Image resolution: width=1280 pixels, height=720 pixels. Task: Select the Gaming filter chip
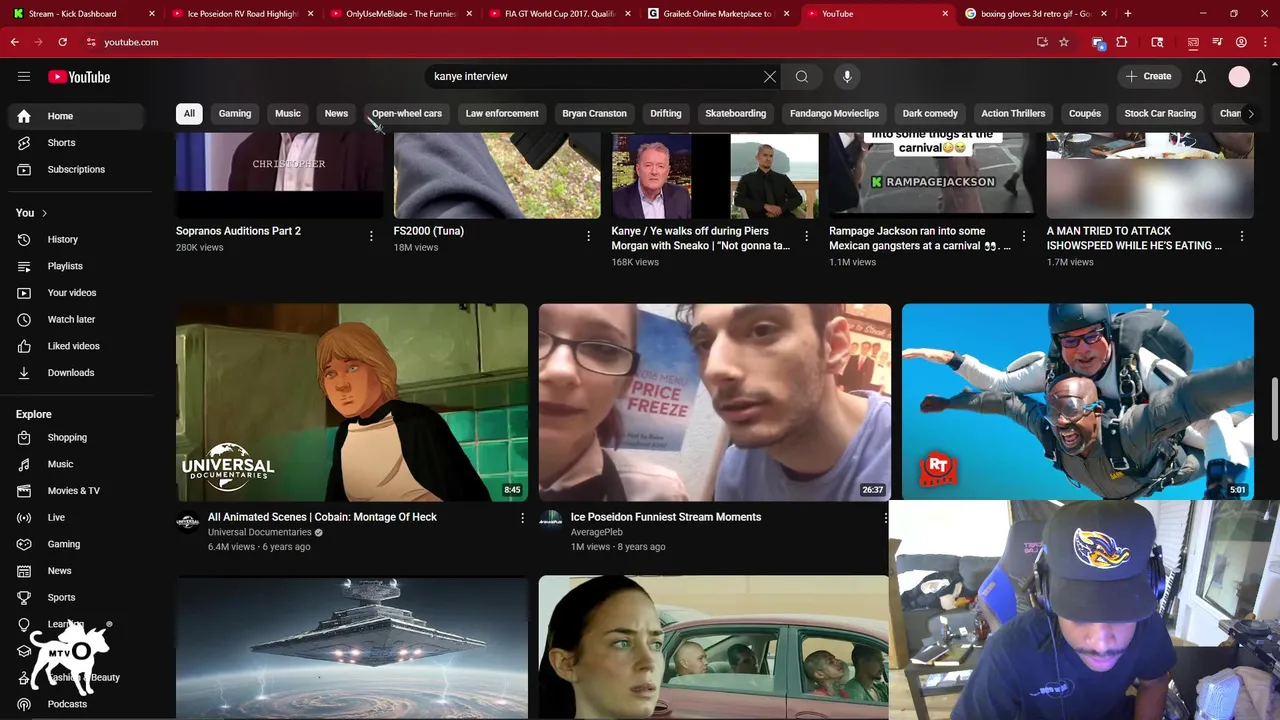click(235, 114)
